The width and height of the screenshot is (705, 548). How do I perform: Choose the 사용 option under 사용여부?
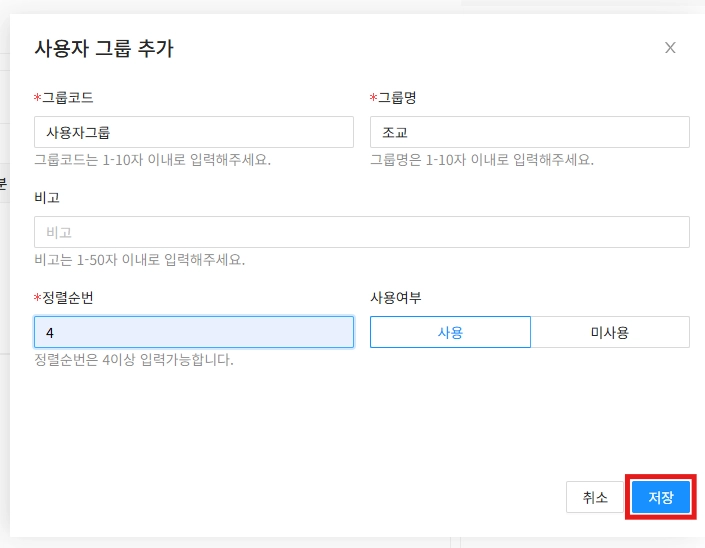(450, 332)
